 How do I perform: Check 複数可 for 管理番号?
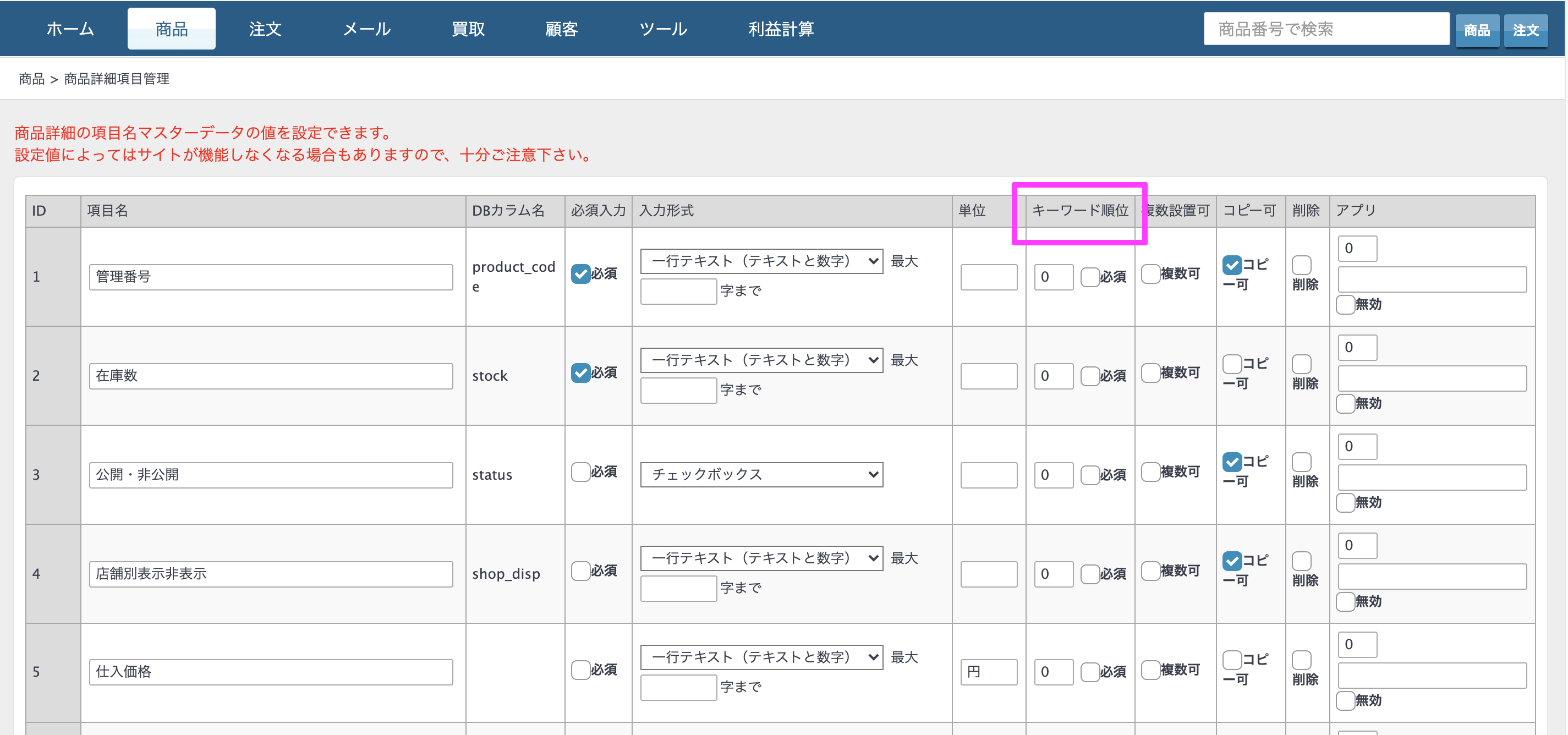[1150, 274]
